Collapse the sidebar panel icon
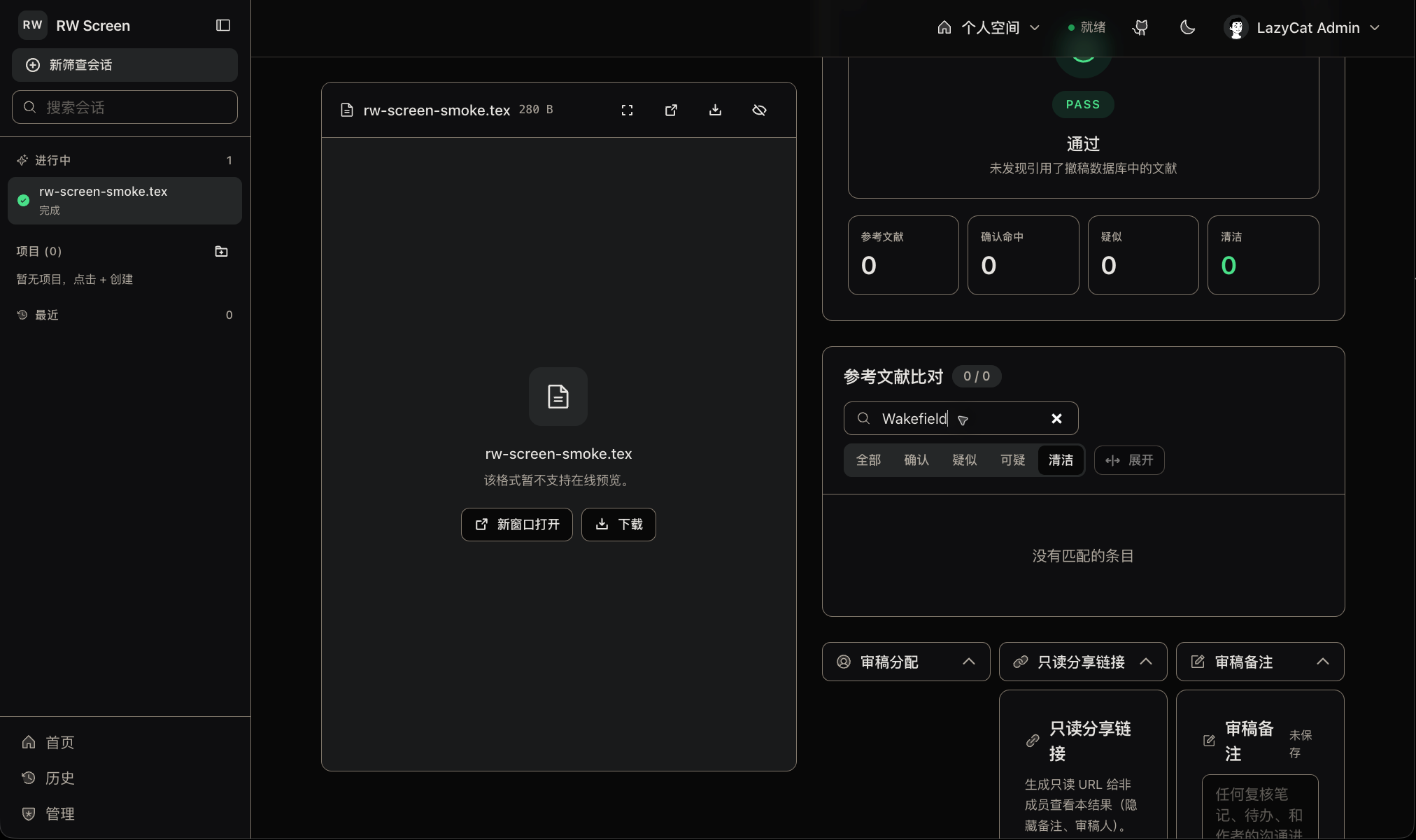The height and width of the screenshot is (840, 1416). click(223, 26)
